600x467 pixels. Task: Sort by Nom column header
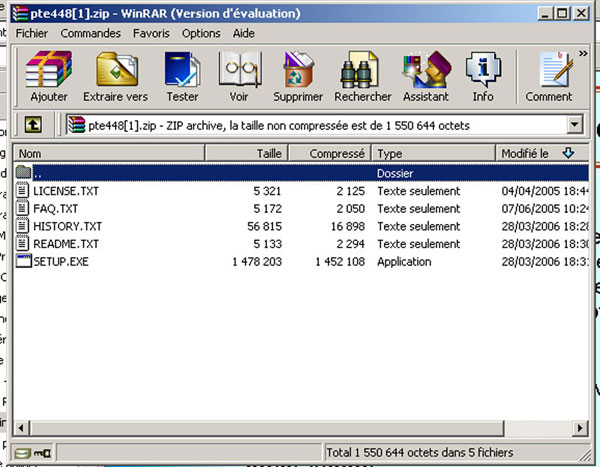pos(109,153)
